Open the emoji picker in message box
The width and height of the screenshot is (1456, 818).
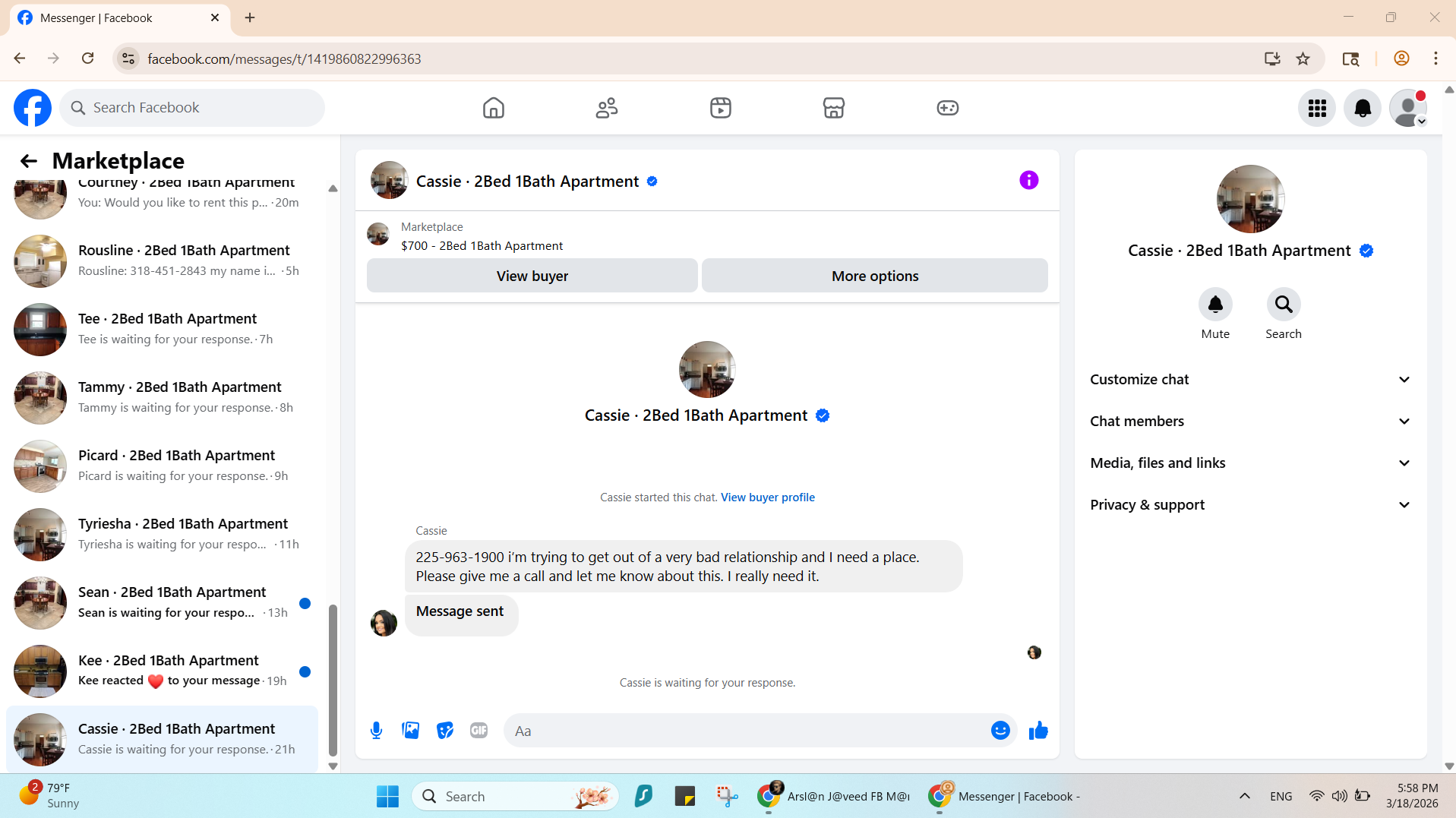(1000, 731)
